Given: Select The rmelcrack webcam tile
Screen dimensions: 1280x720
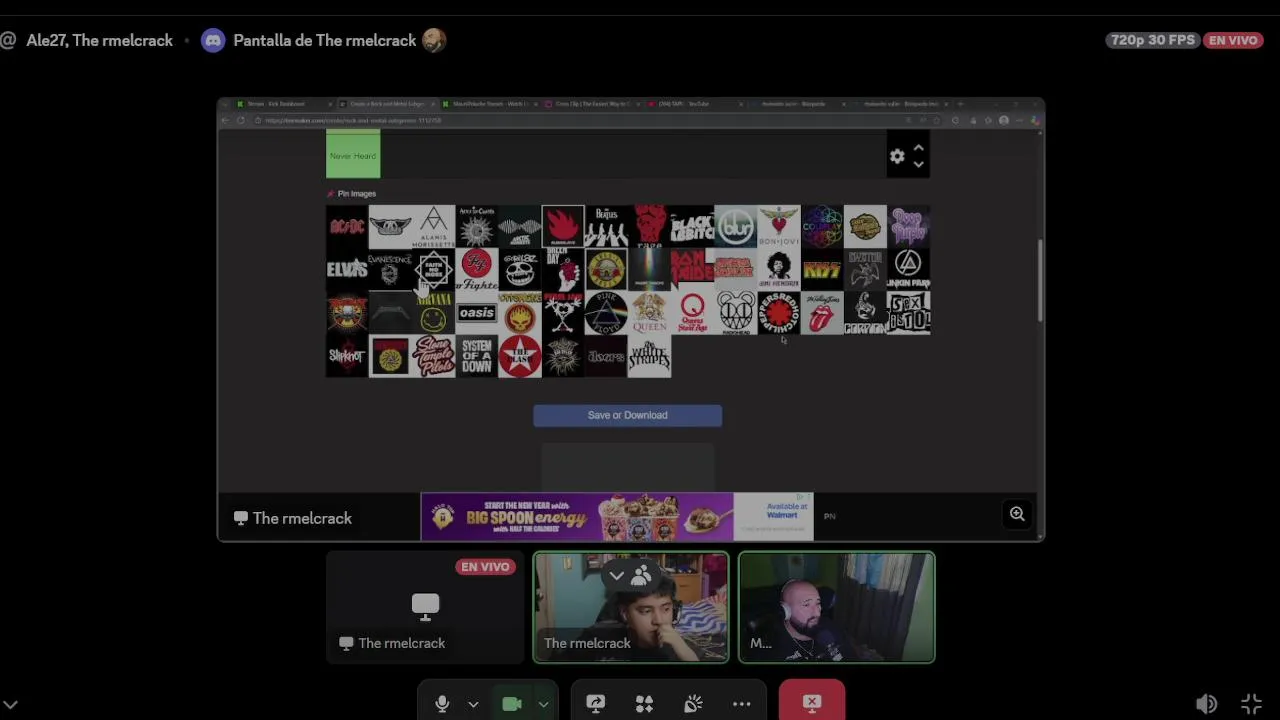Looking at the screenshot, I should tap(631, 608).
